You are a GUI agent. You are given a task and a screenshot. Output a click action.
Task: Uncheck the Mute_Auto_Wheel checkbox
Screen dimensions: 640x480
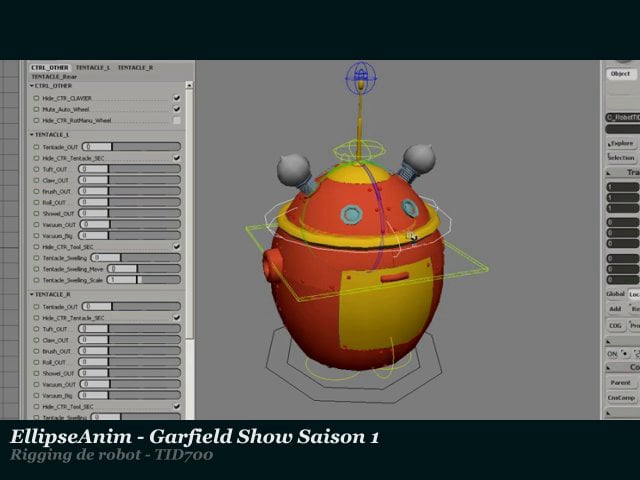[177, 109]
